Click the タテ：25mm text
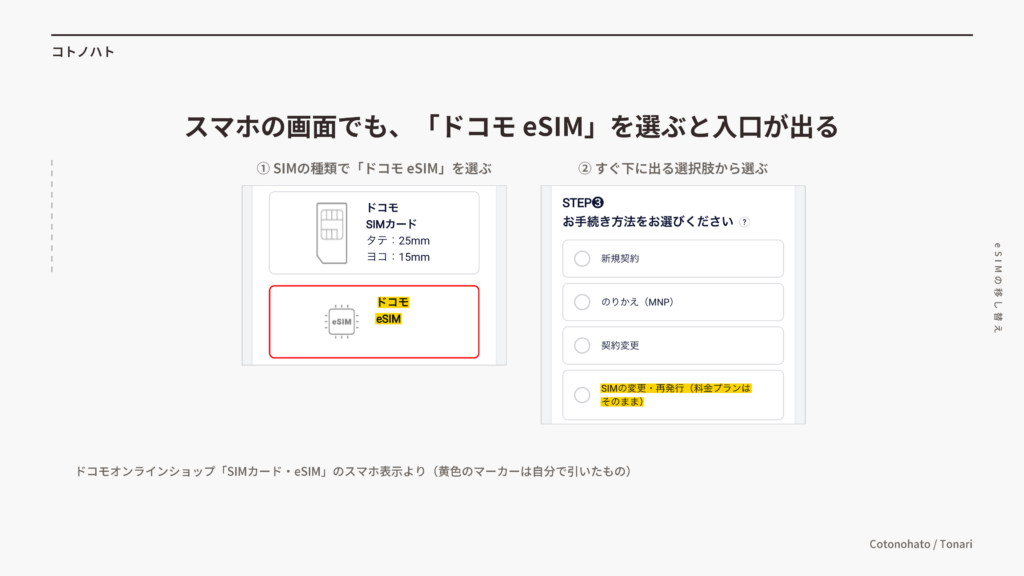The height and width of the screenshot is (576, 1024). 398,240
